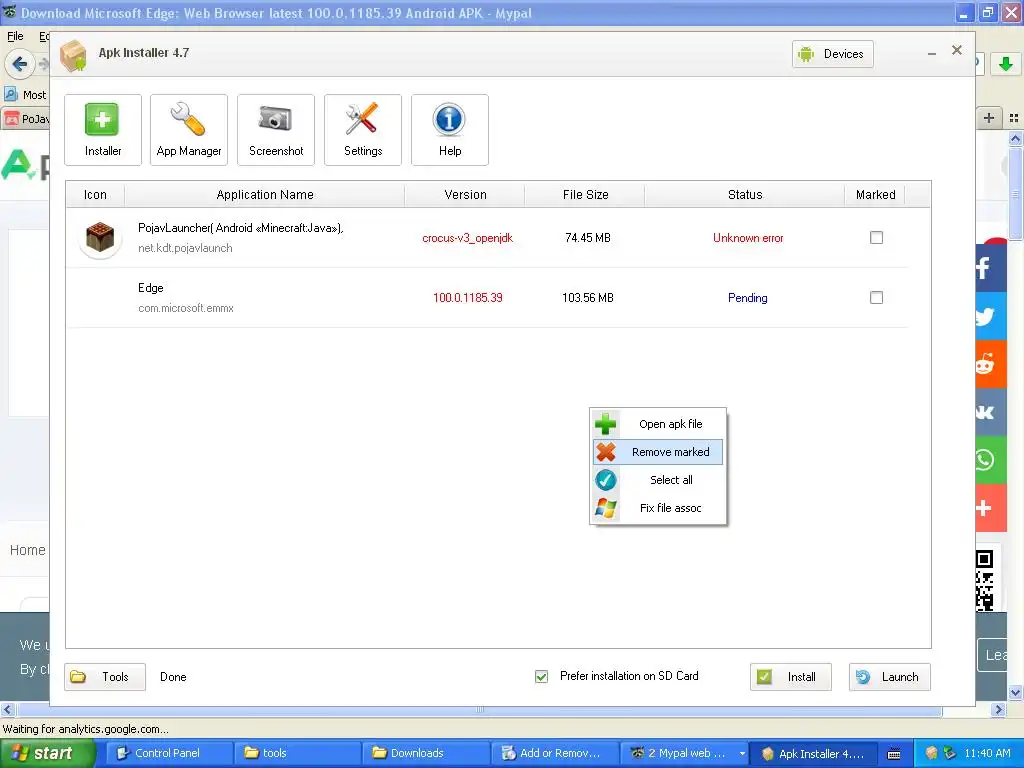Sort by Status column header

pos(744,195)
